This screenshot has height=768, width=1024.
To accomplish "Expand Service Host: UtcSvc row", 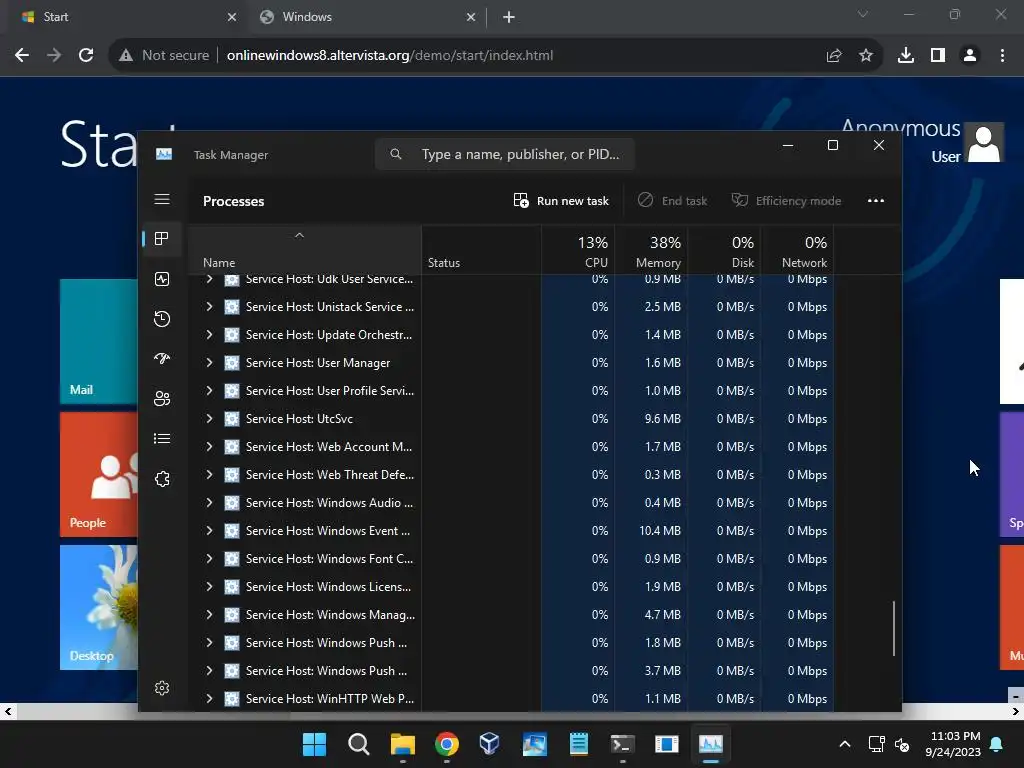I will [209, 419].
